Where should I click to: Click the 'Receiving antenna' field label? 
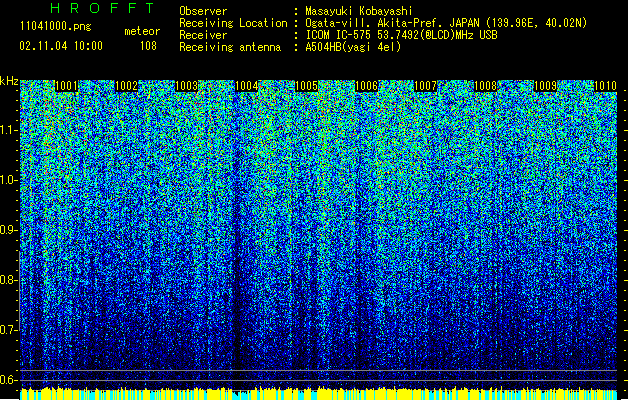click(x=230, y=47)
